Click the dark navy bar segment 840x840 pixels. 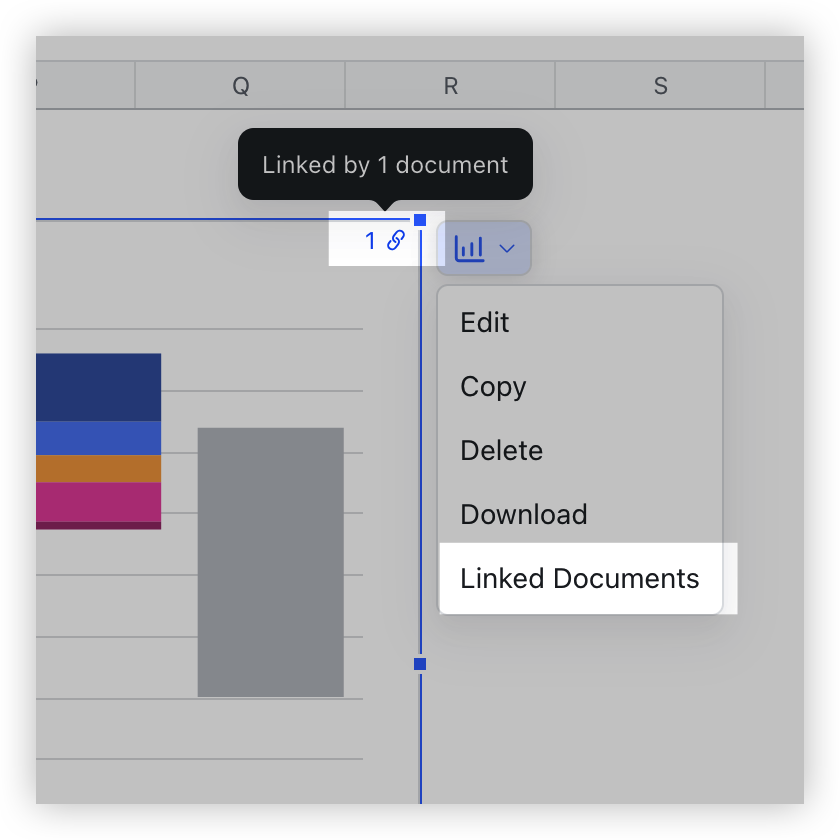point(97,385)
